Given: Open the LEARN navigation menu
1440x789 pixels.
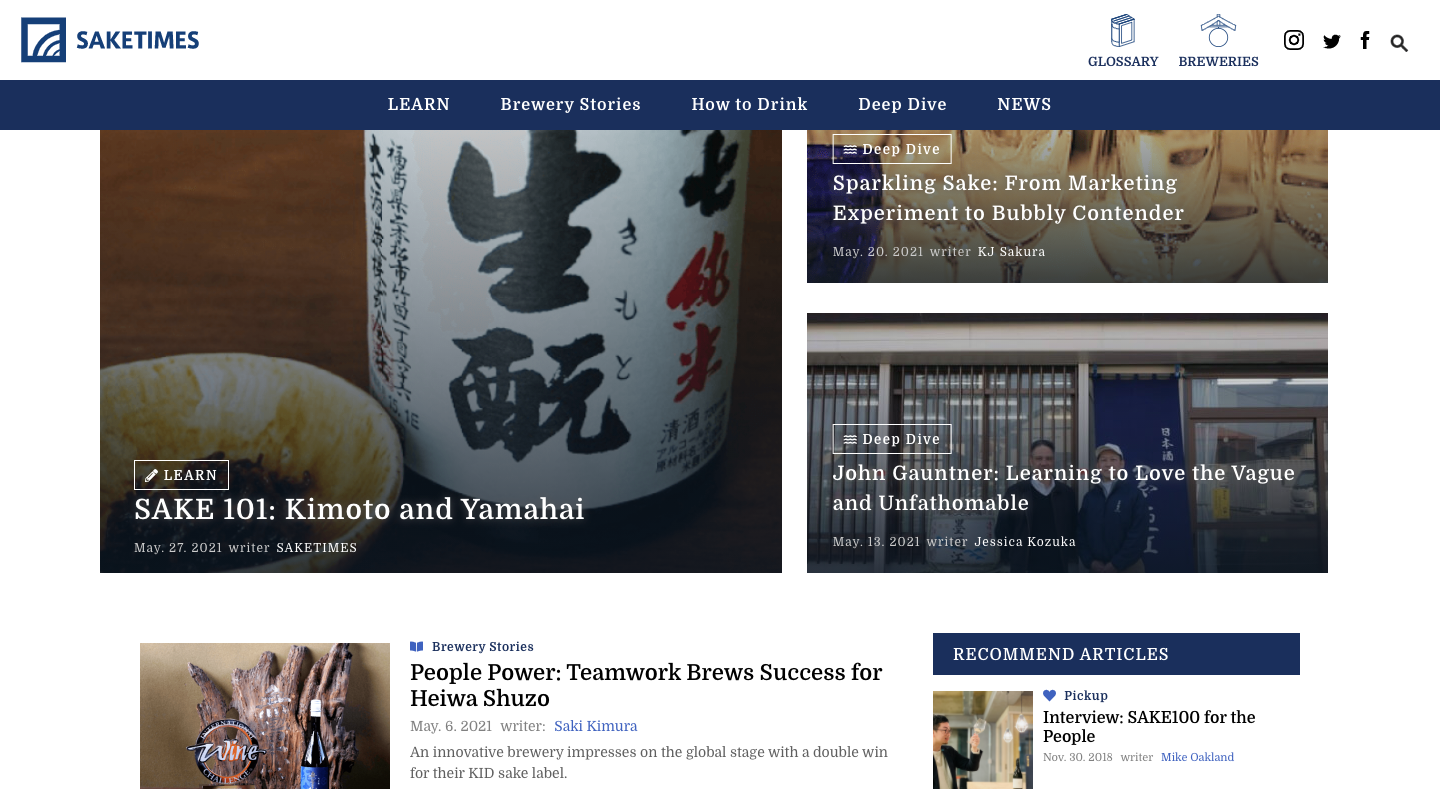Looking at the screenshot, I should [419, 104].
